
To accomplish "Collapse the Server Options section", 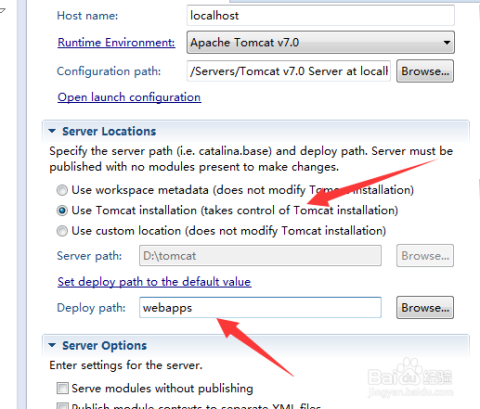I will pyautogui.click(x=52, y=345).
